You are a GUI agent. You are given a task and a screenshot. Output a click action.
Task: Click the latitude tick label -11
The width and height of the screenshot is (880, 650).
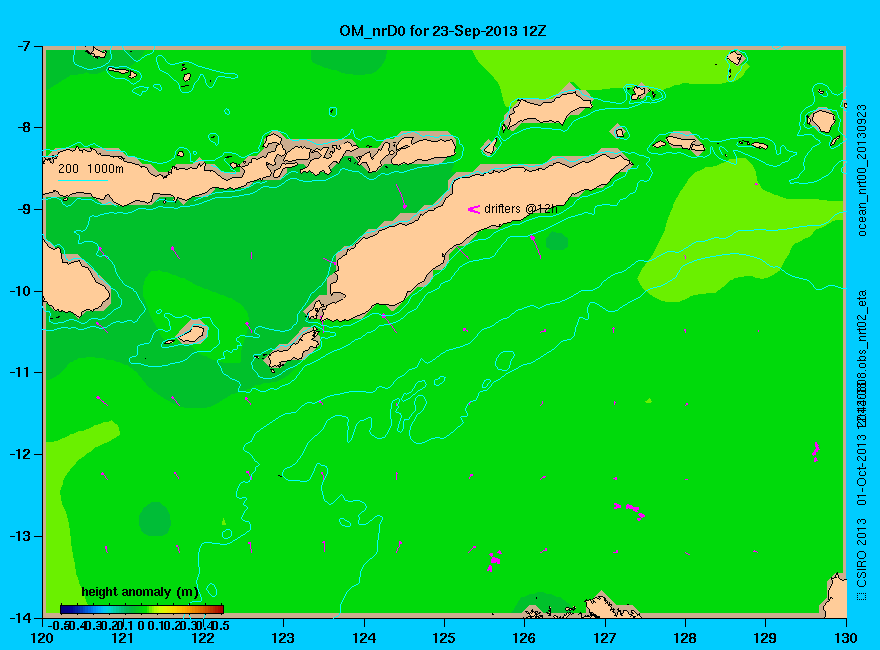click(x=20, y=372)
